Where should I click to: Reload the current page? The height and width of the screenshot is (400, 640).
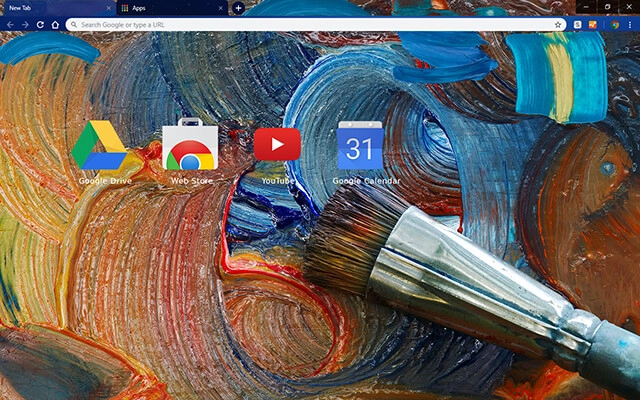40,25
